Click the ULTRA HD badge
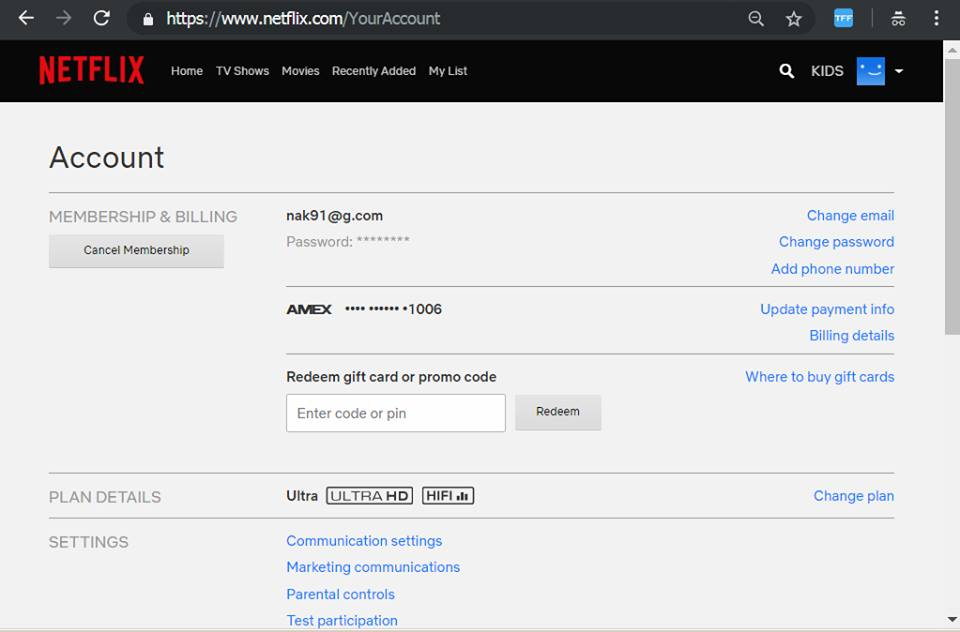The image size is (960, 632). point(370,495)
